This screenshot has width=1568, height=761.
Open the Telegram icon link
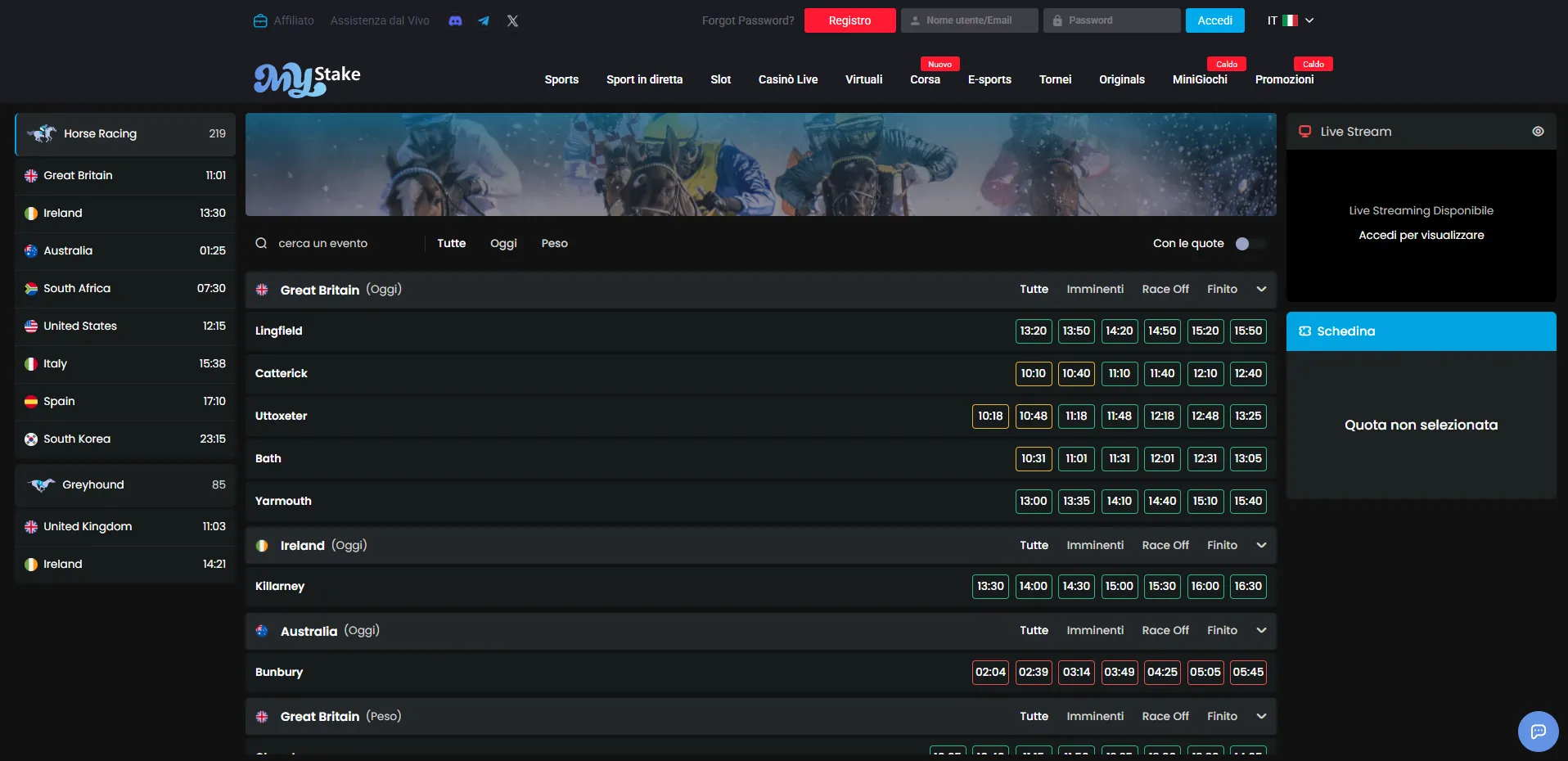484,20
